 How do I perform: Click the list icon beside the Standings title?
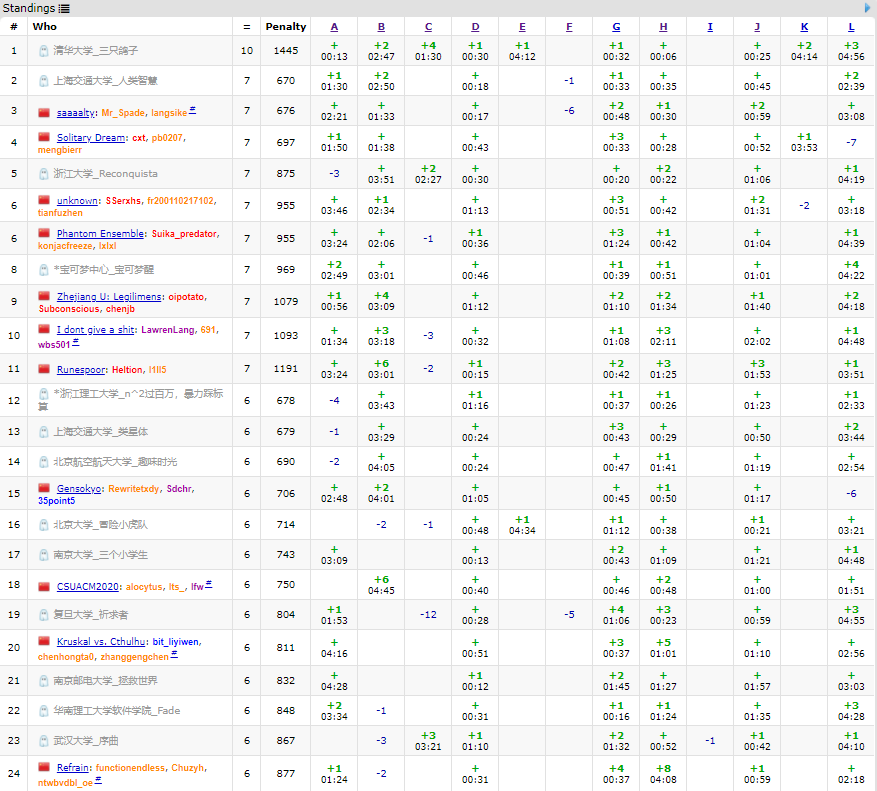(x=64, y=8)
